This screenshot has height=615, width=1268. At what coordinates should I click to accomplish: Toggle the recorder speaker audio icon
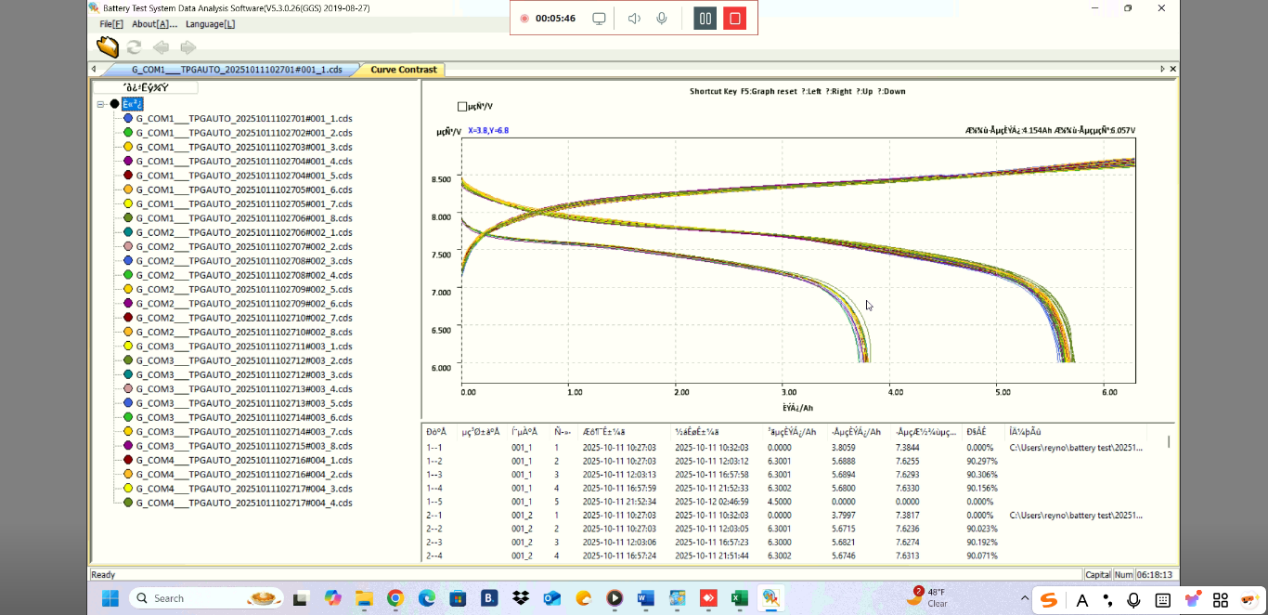[634, 18]
